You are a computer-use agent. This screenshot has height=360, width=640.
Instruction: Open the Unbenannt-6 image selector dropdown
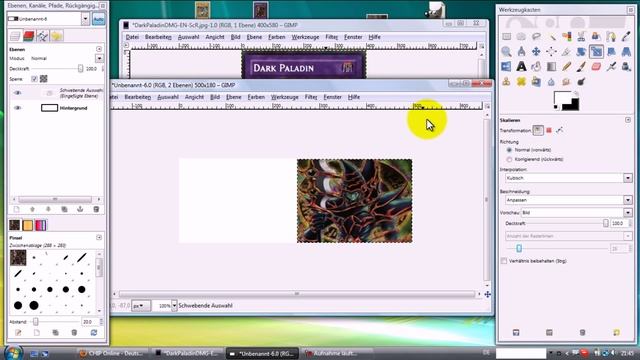pyautogui.click(x=85, y=19)
